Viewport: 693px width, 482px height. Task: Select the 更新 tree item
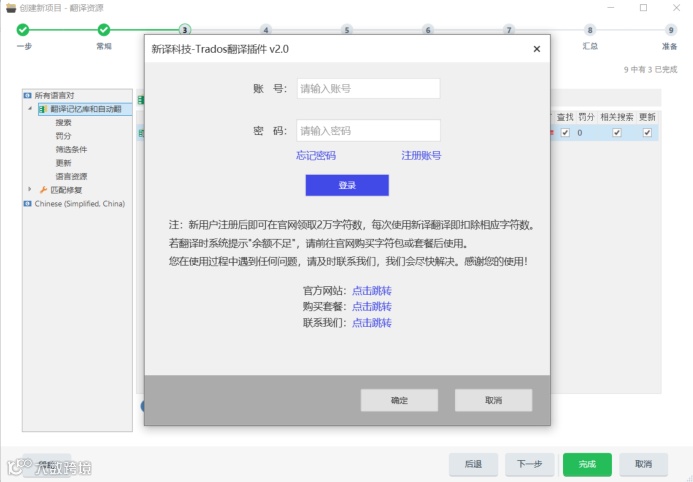(x=63, y=163)
